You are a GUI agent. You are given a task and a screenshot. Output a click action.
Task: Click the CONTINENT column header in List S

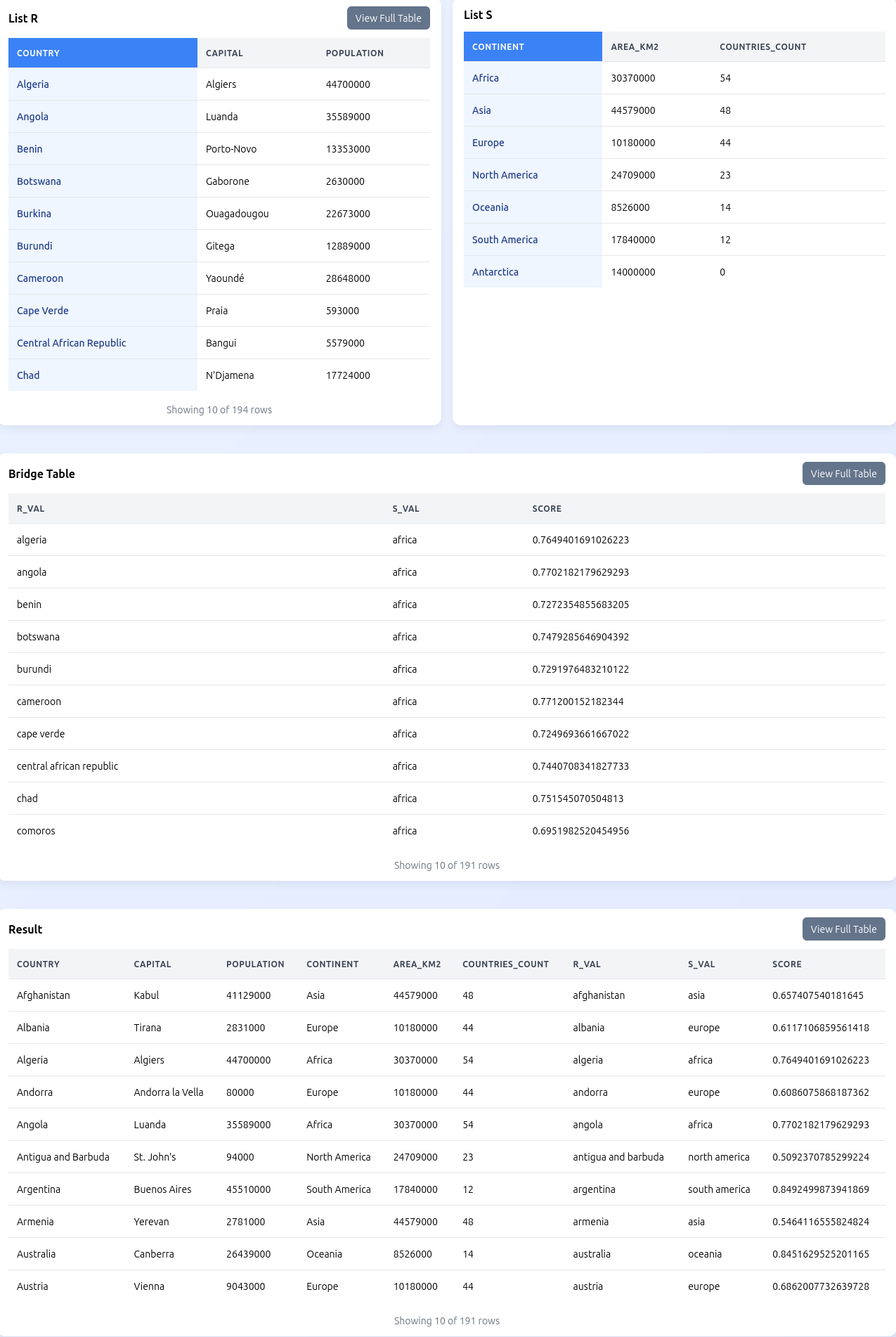498,47
